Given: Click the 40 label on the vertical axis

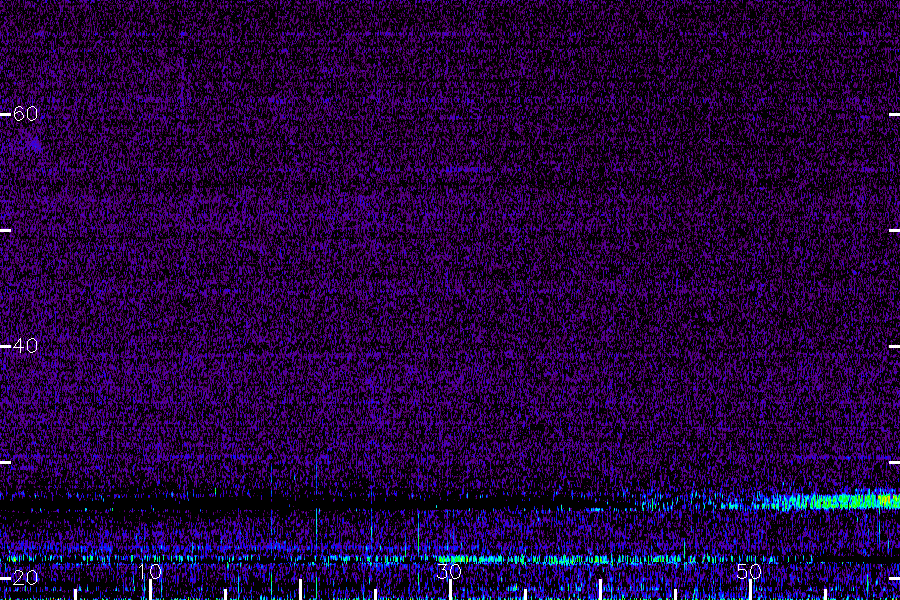Looking at the screenshot, I should [x=25, y=346].
